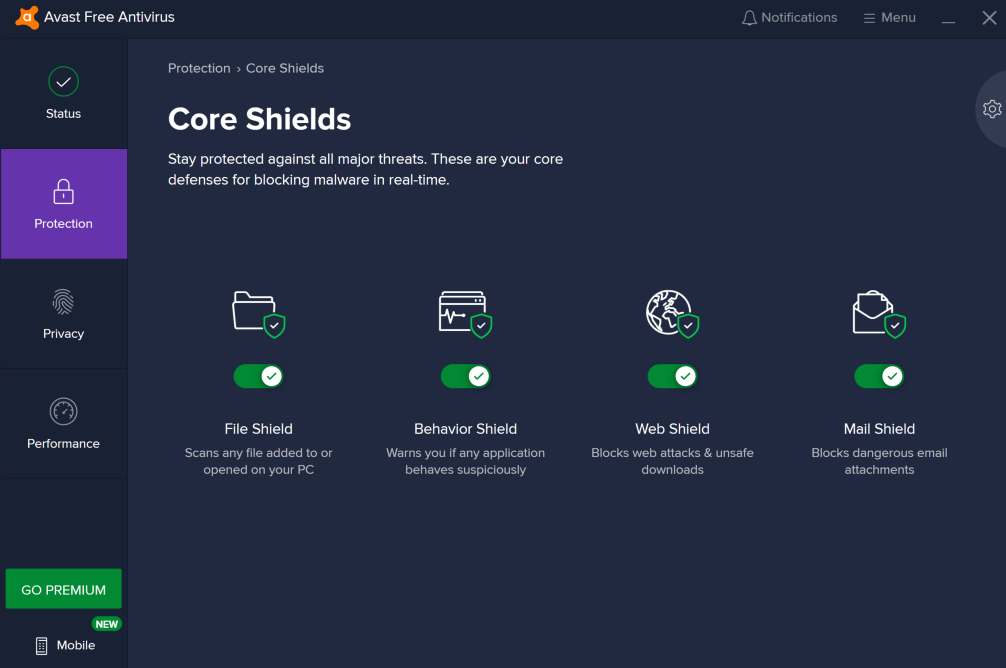Click the File Shield folder icon

click(257, 312)
